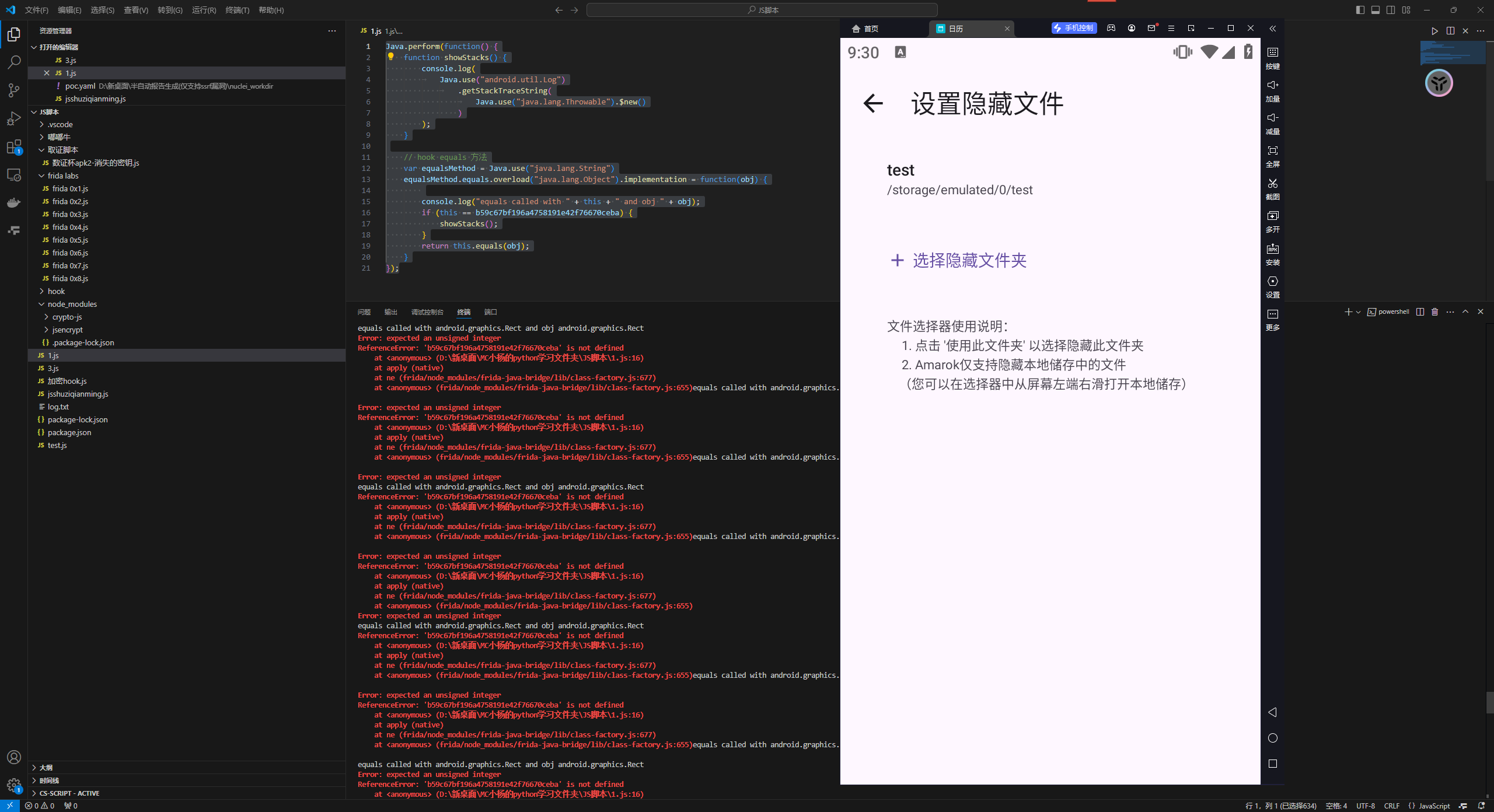
Task: Expand the hook folder
Action: tap(56, 291)
